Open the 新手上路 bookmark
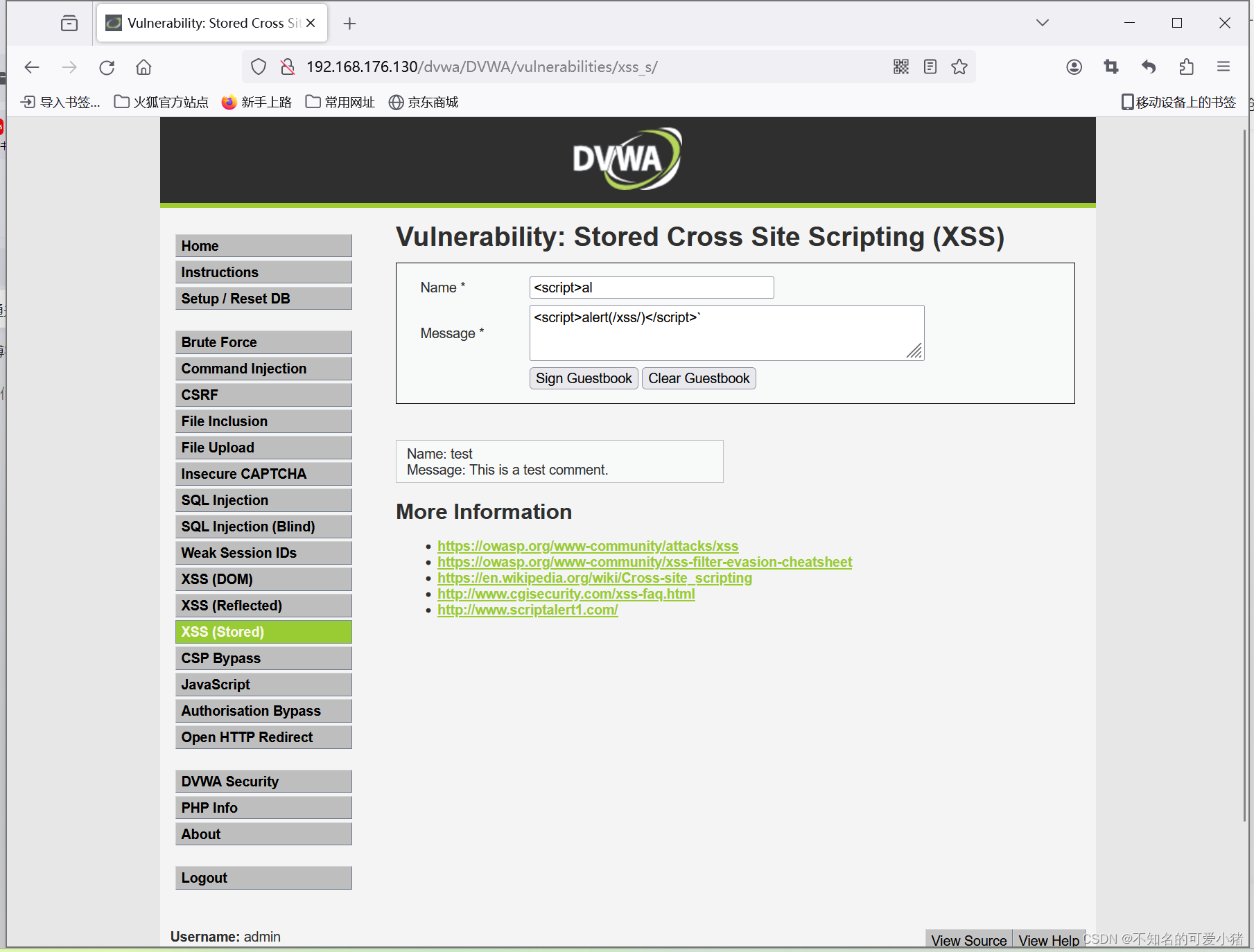 pos(257,103)
